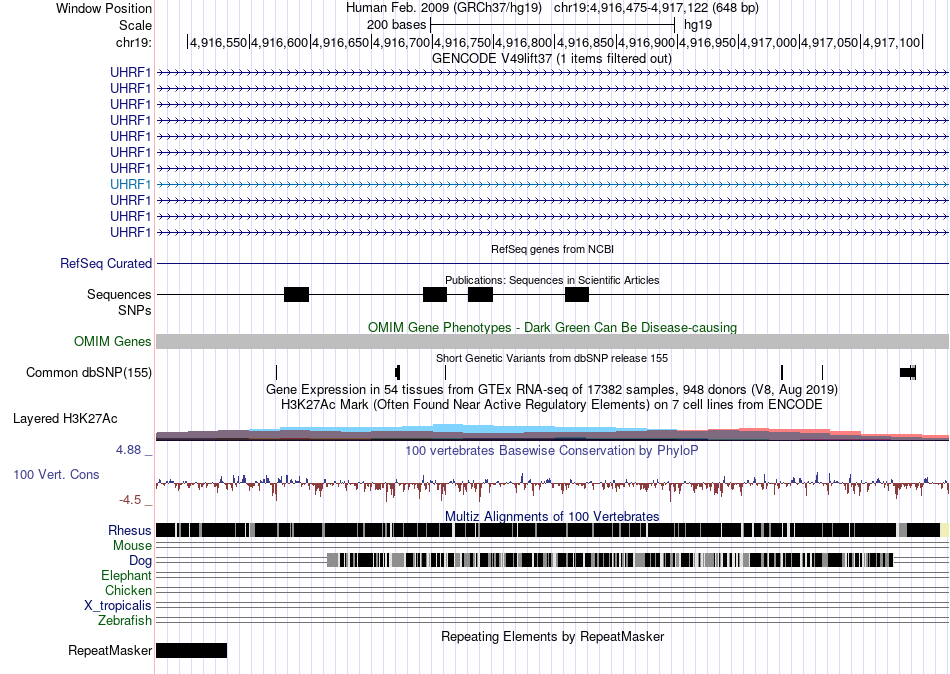Click the chr19: ruler label

click(133, 42)
